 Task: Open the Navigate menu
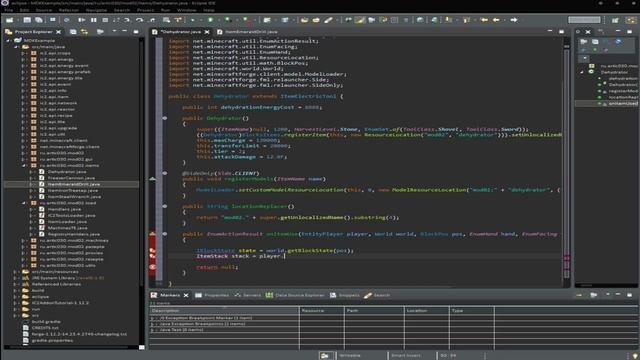(96, 10)
